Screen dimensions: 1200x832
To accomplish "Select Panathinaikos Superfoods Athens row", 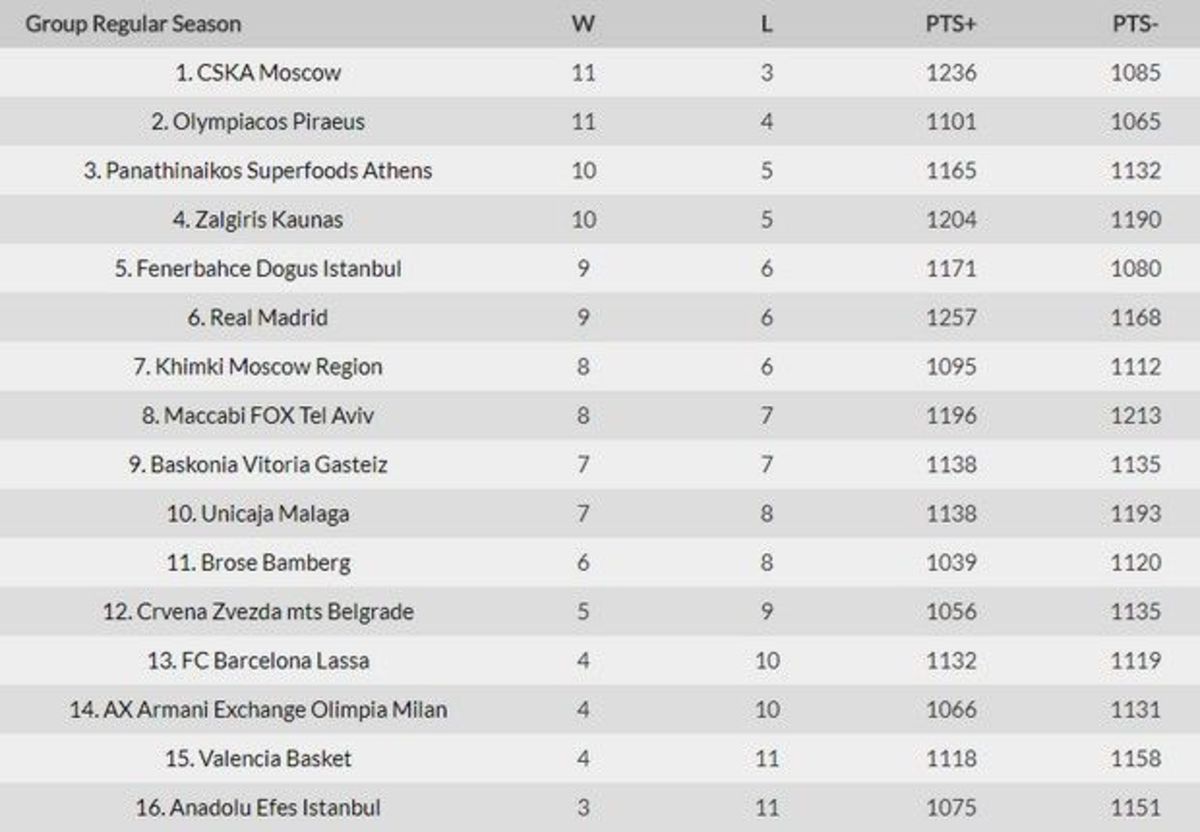I will click(x=600, y=171).
